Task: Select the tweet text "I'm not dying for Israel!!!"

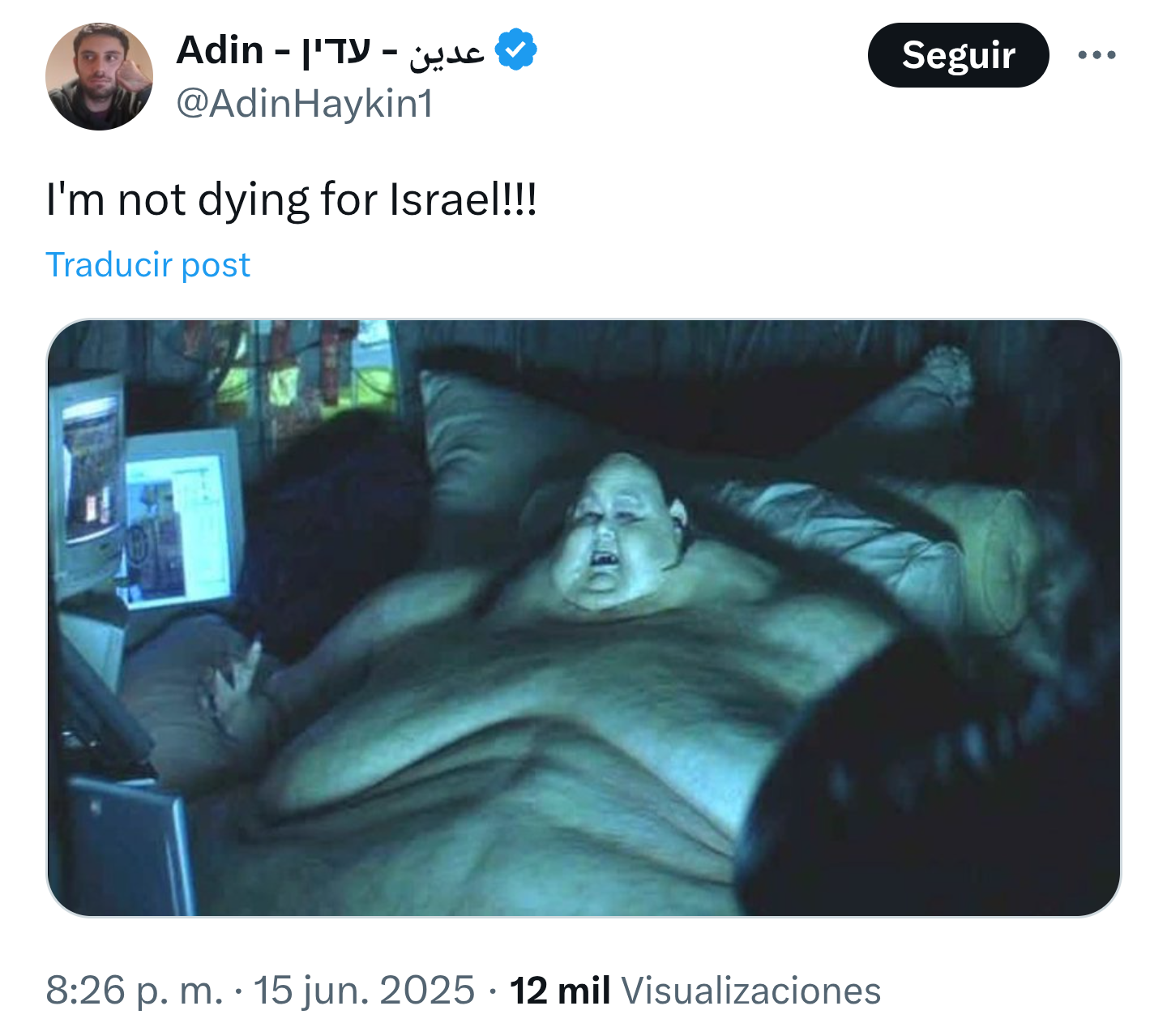Action: [x=291, y=199]
